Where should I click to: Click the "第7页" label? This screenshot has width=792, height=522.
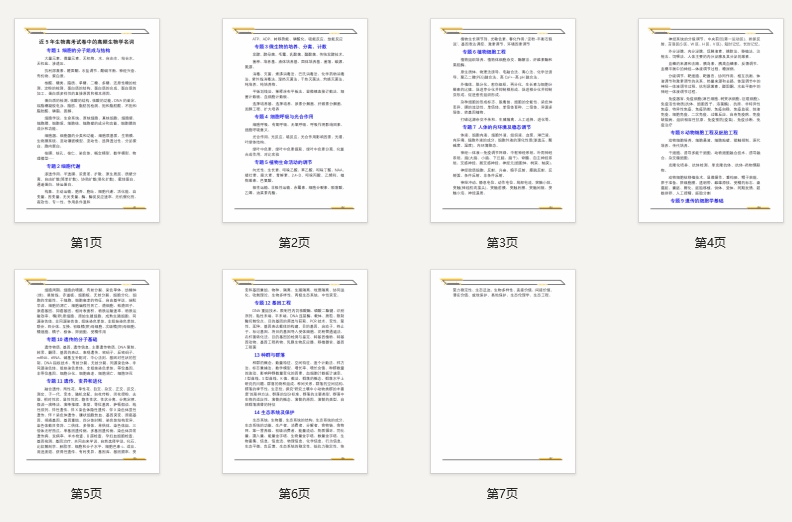click(503, 494)
